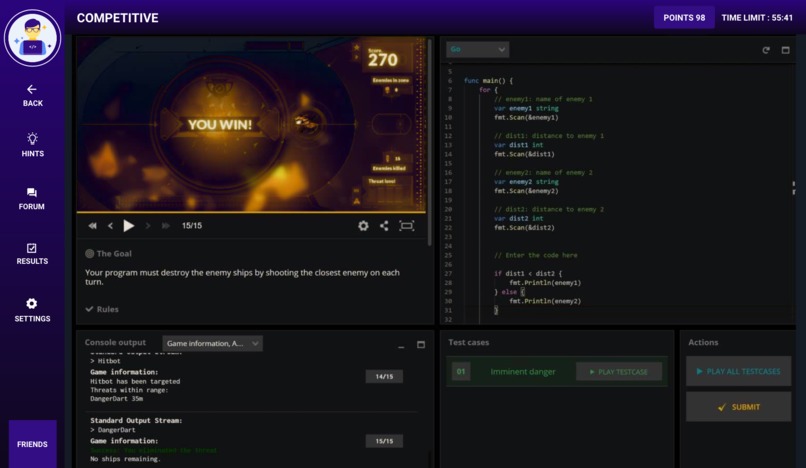
Task: Click code line fmt.Println(enemy1)
Action: click(545, 283)
